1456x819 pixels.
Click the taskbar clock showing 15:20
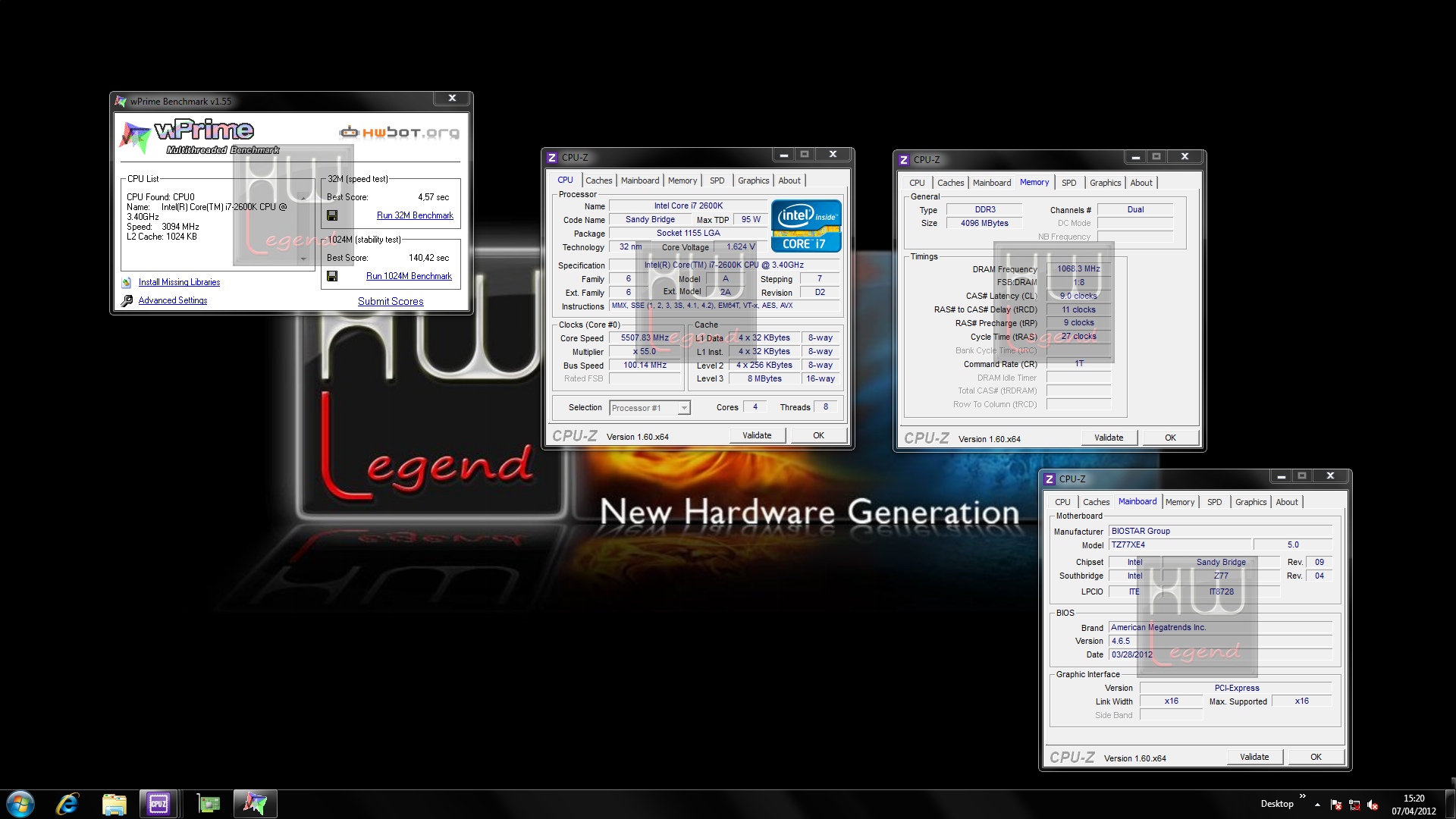pyautogui.click(x=1414, y=805)
